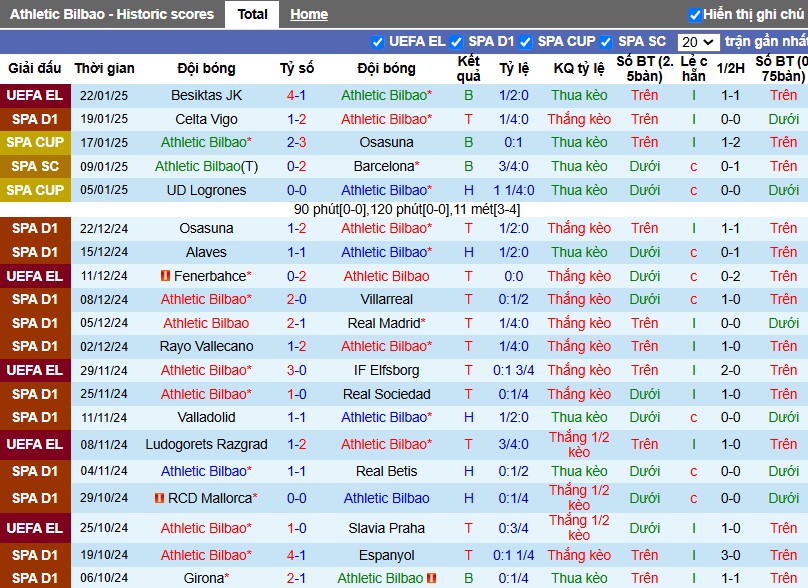Click the KQ tỷ lệ column header
This screenshot has width=808, height=588.
[x=579, y=68]
